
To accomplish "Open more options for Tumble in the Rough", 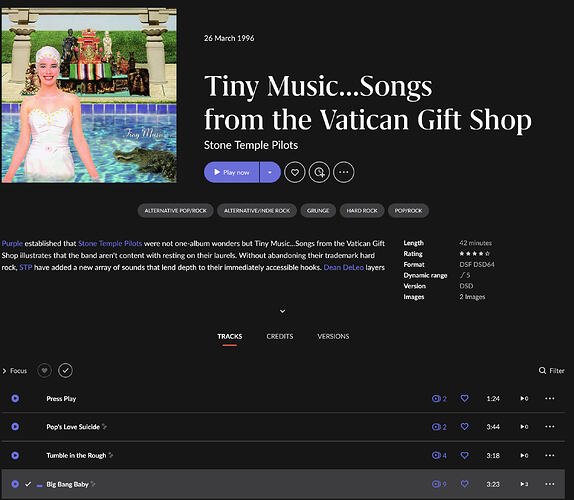I will coord(549,455).
